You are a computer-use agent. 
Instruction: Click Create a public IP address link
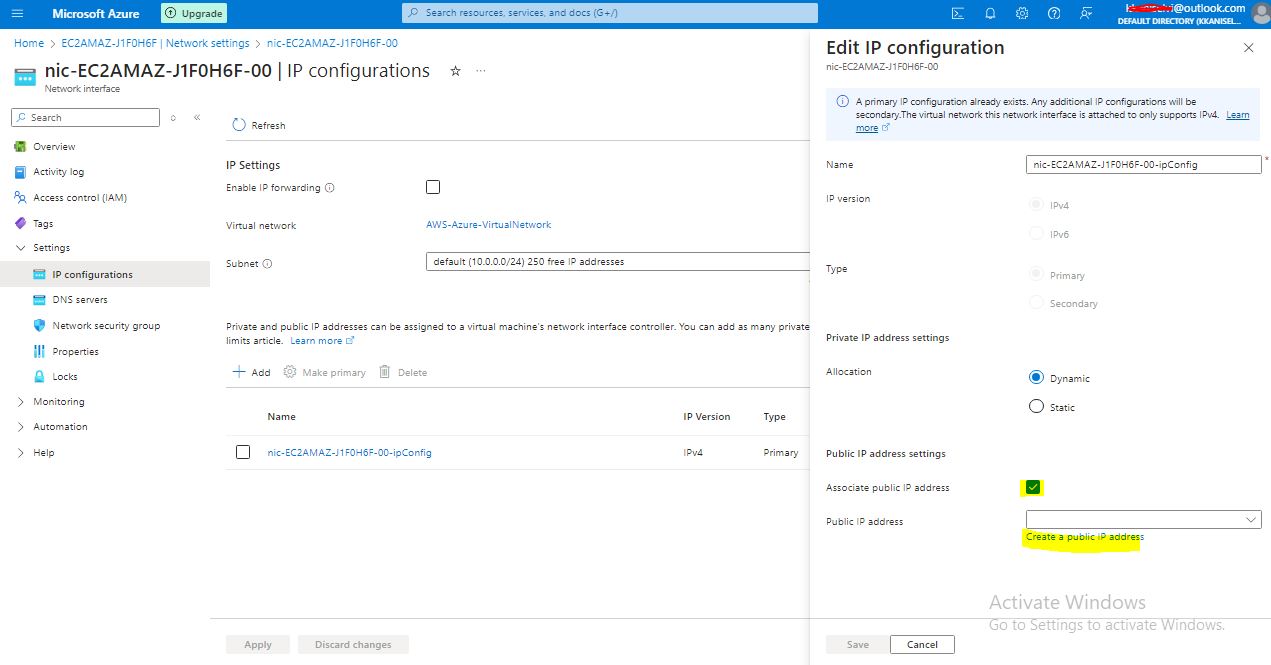(1085, 537)
